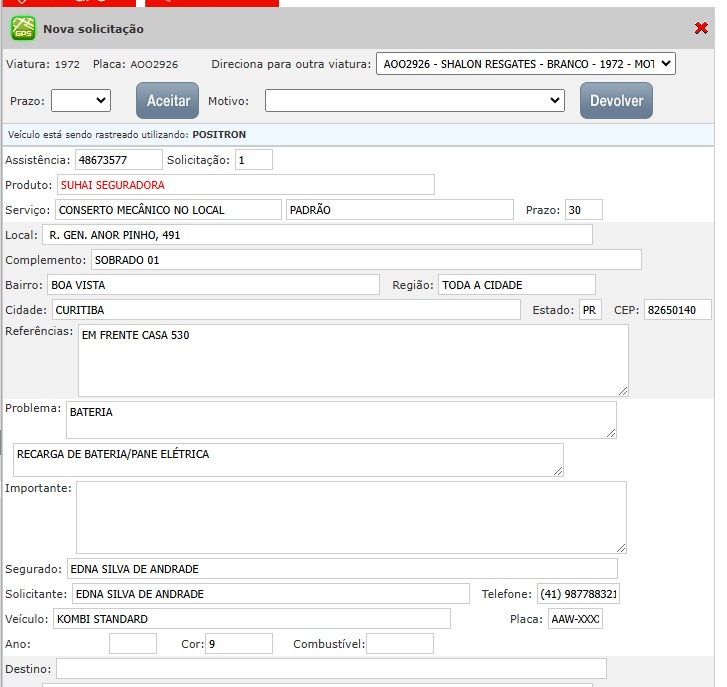Select the Complemento field SOBRADO 01

coord(365,260)
